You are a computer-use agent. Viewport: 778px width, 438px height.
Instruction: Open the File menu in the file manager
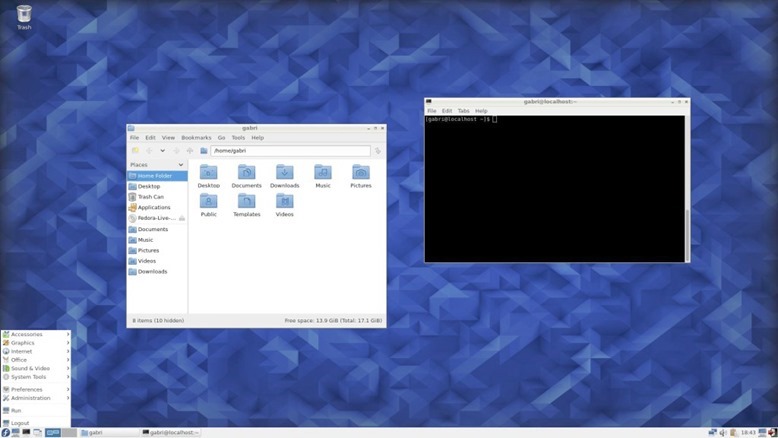click(134, 137)
